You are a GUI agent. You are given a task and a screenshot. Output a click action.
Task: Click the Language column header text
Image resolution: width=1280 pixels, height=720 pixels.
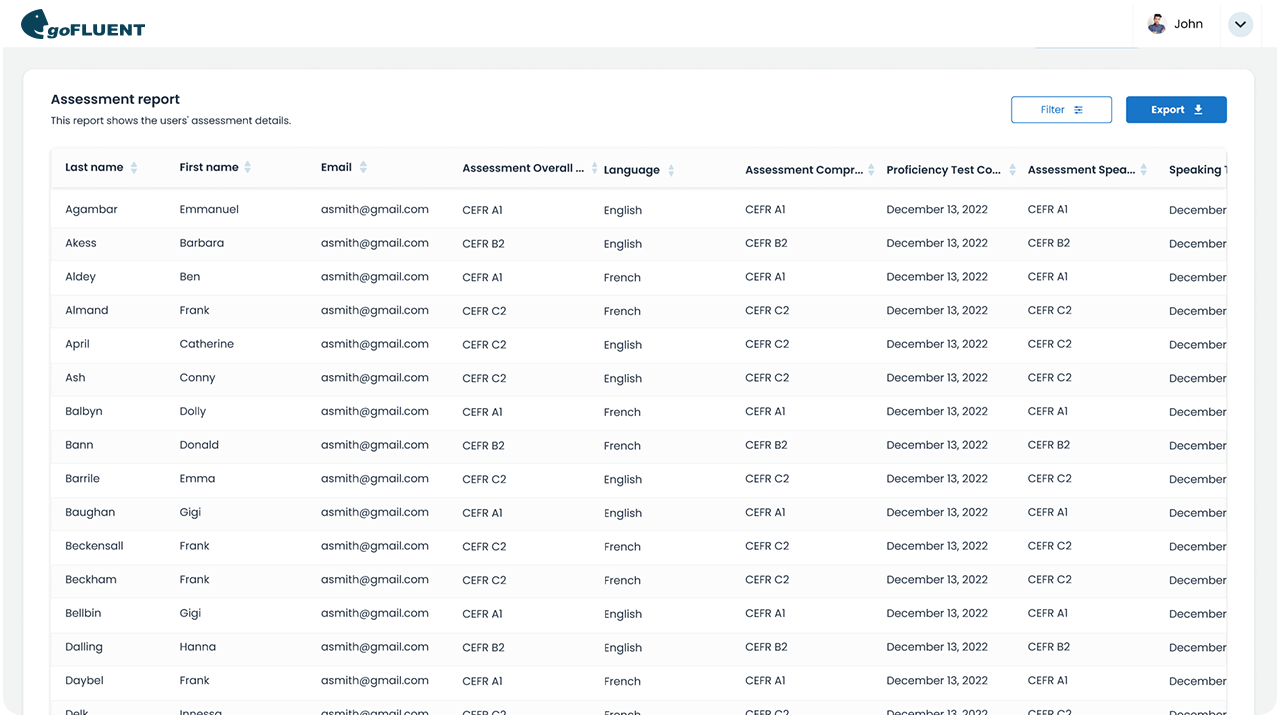coord(631,170)
